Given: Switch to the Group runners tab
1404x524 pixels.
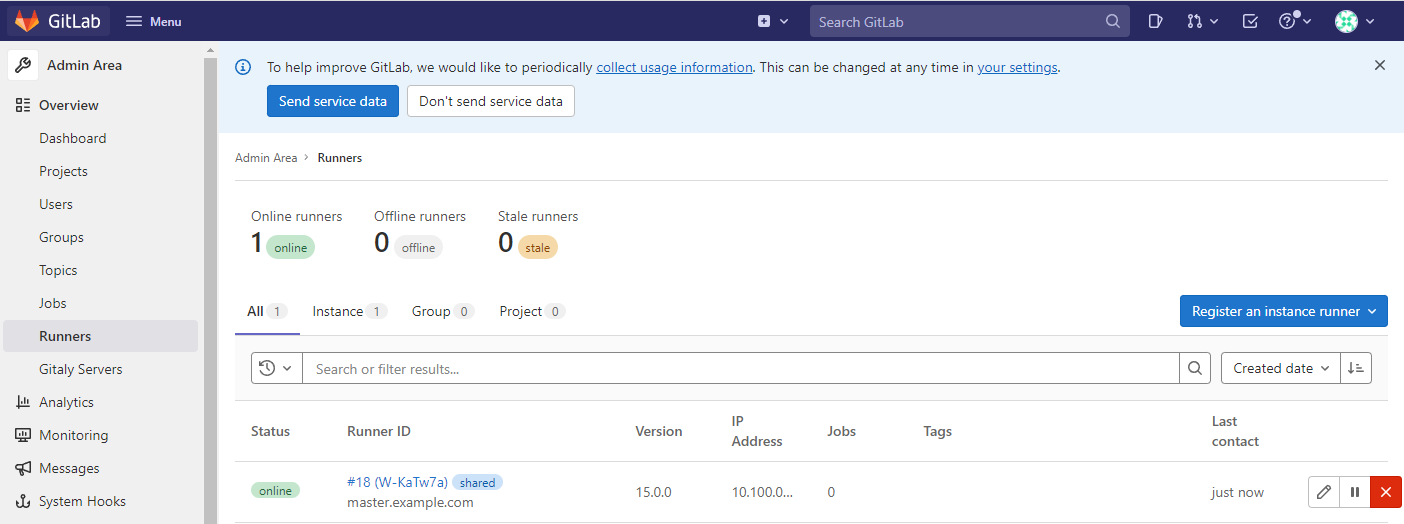Looking at the screenshot, I should click(x=442, y=311).
